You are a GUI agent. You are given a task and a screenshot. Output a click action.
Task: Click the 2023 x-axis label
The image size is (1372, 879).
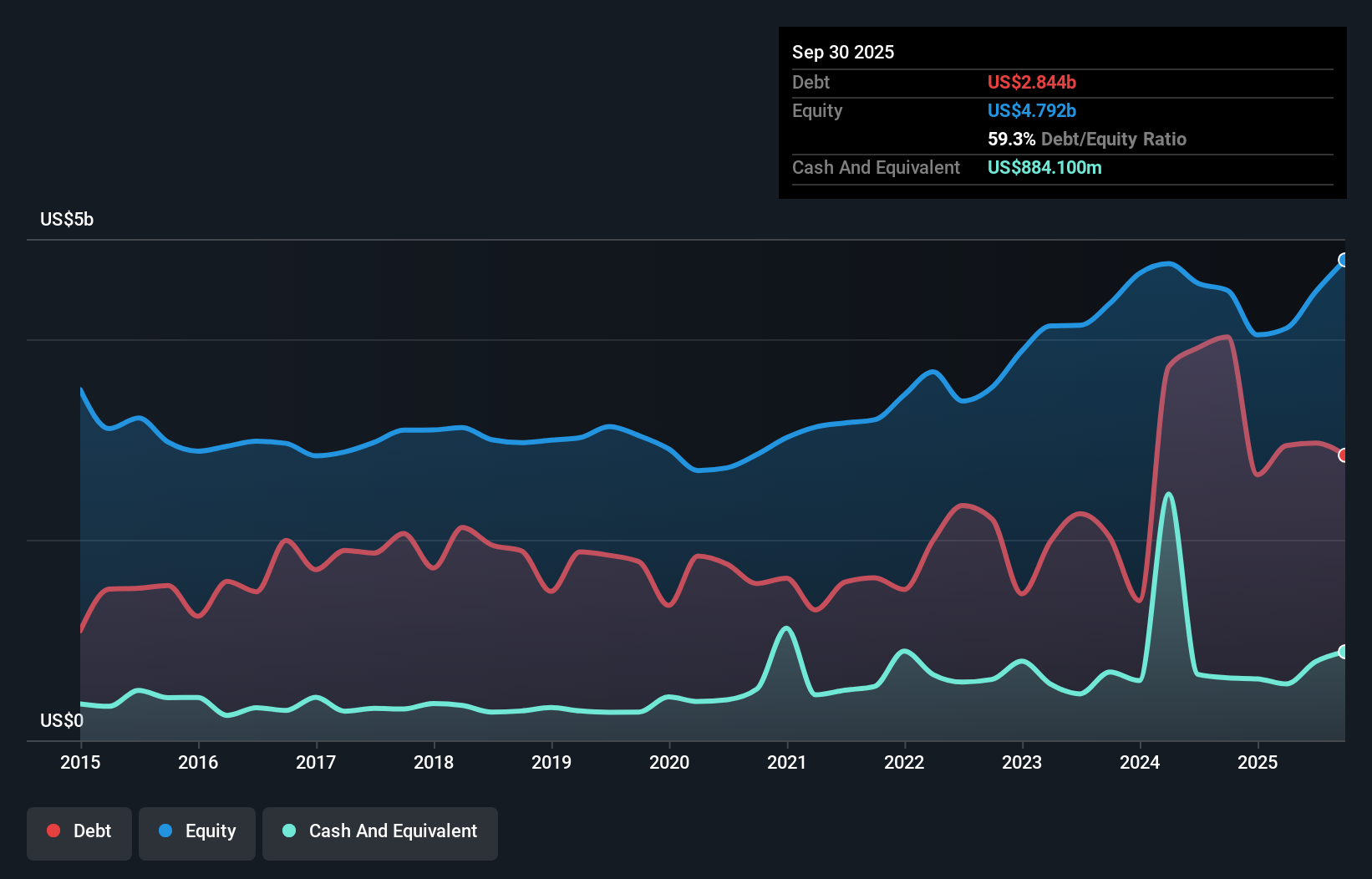(x=1022, y=762)
